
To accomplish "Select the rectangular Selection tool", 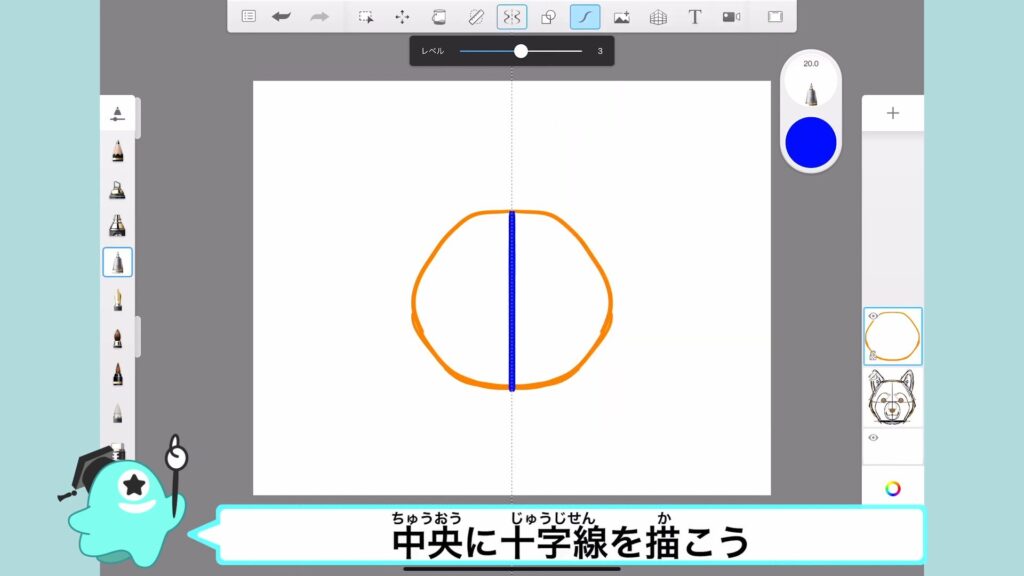I will pyautogui.click(x=366, y=16).
